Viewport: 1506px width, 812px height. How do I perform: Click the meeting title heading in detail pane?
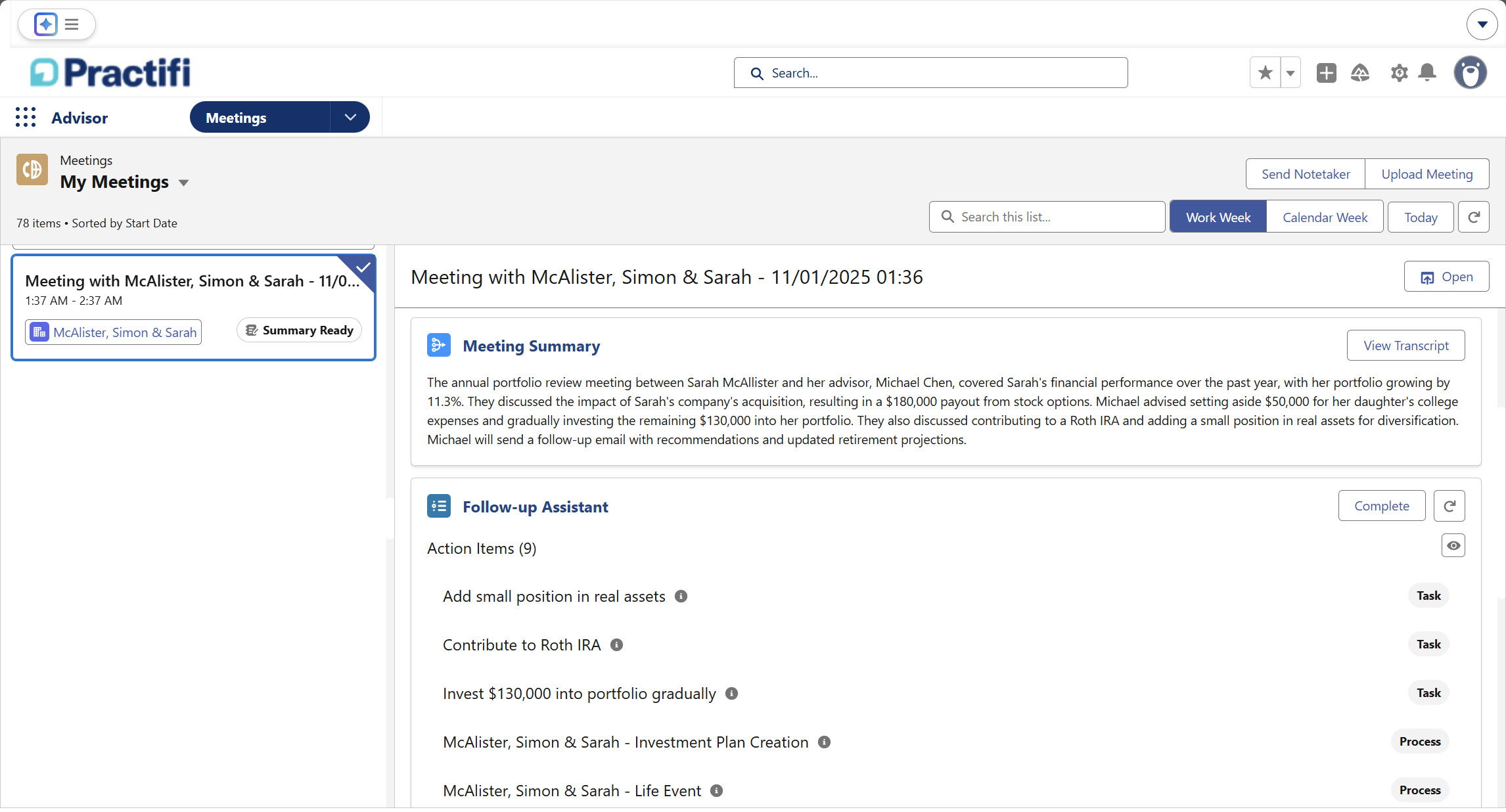[x=666, y=277]
